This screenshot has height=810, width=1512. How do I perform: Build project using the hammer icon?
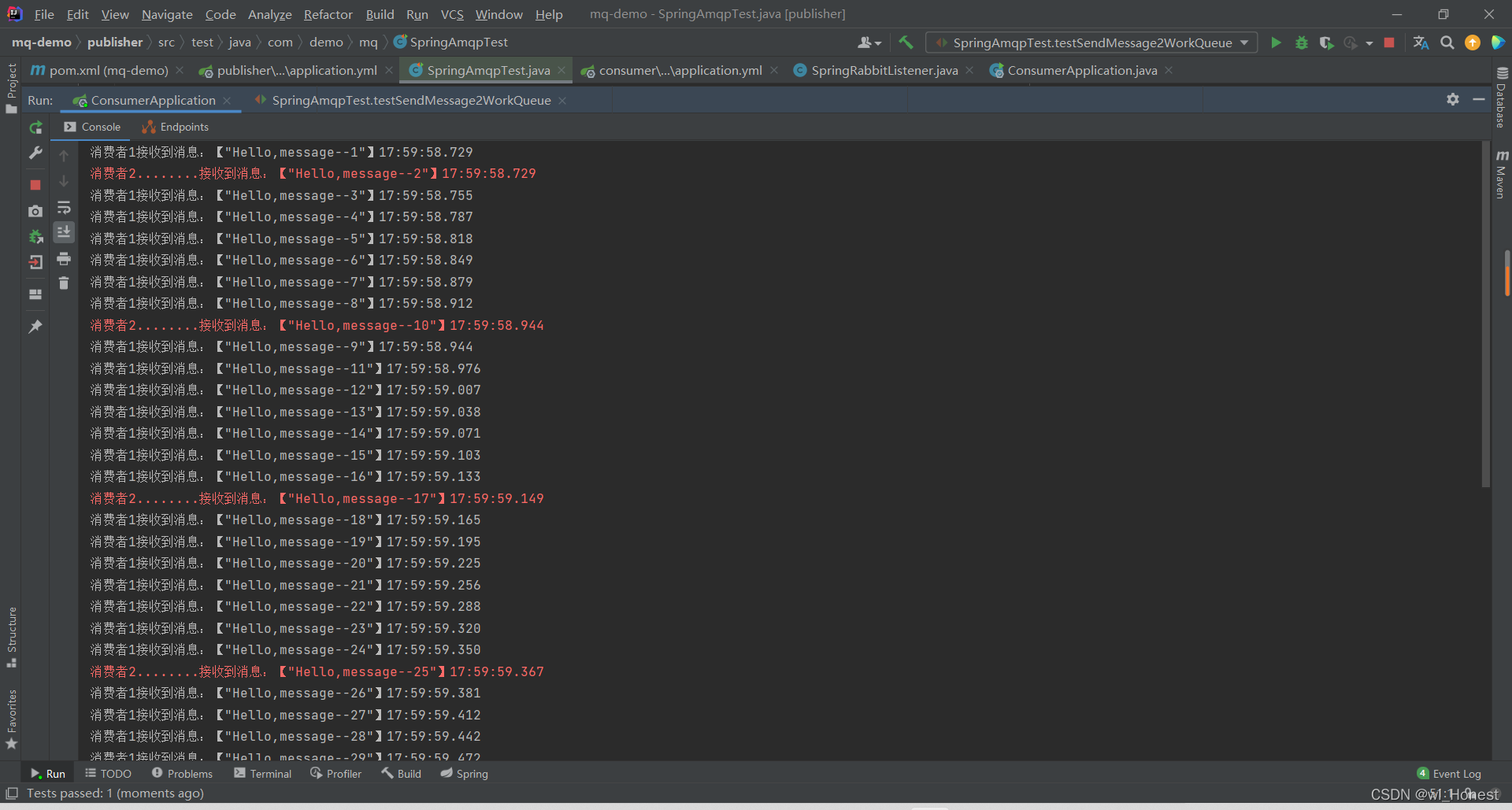point(906,43)
